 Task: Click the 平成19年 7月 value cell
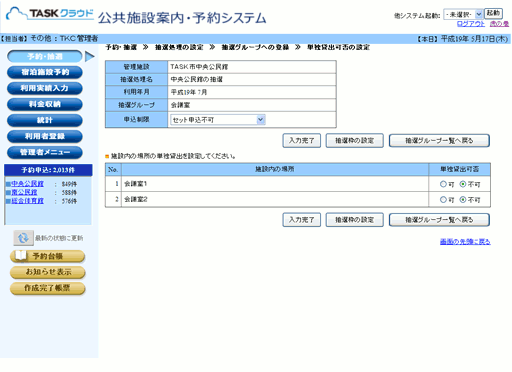click(252, 92)
